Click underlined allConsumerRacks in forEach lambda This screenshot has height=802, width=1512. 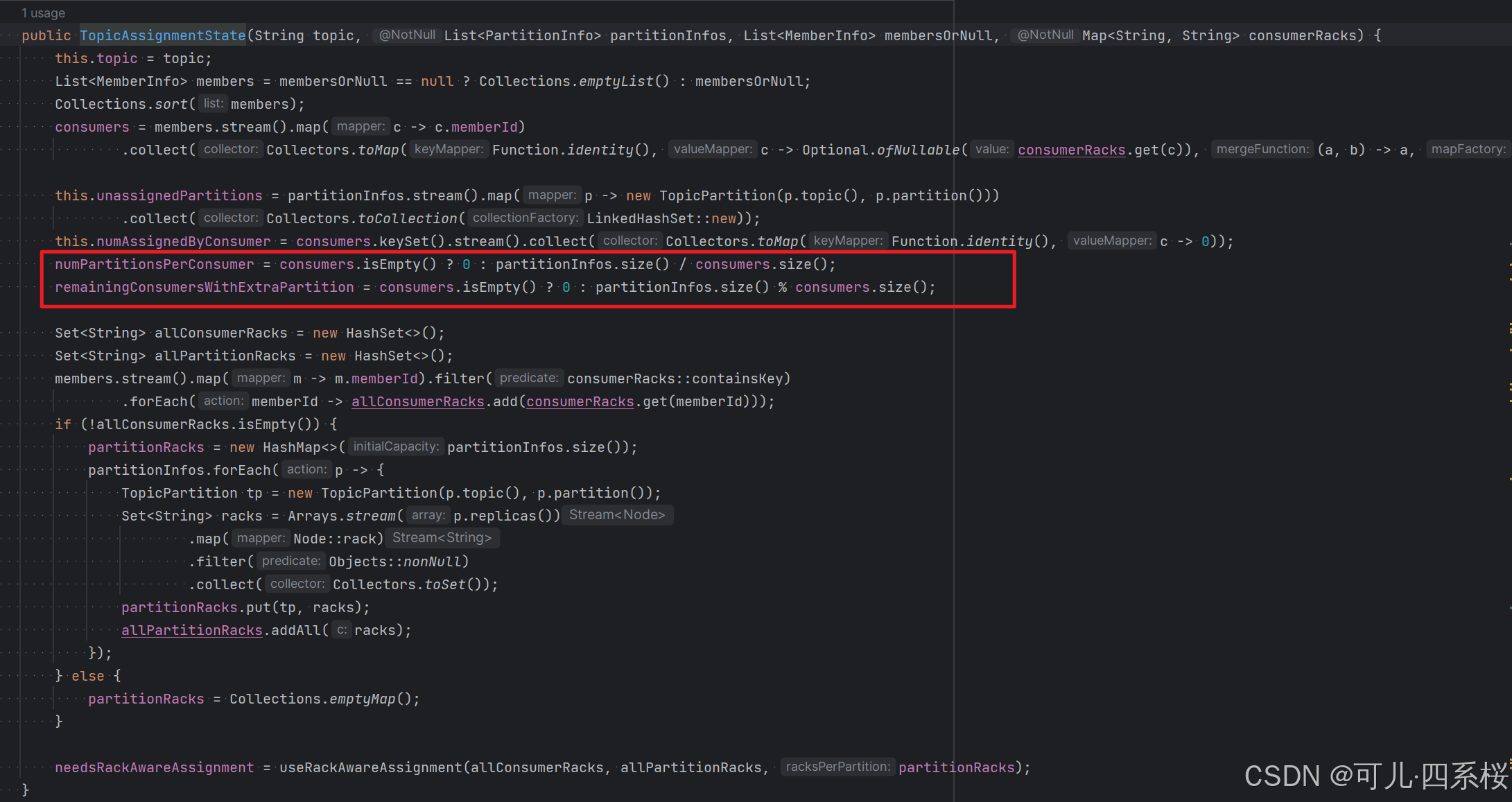pyautogui.click(x=417, y=401)
